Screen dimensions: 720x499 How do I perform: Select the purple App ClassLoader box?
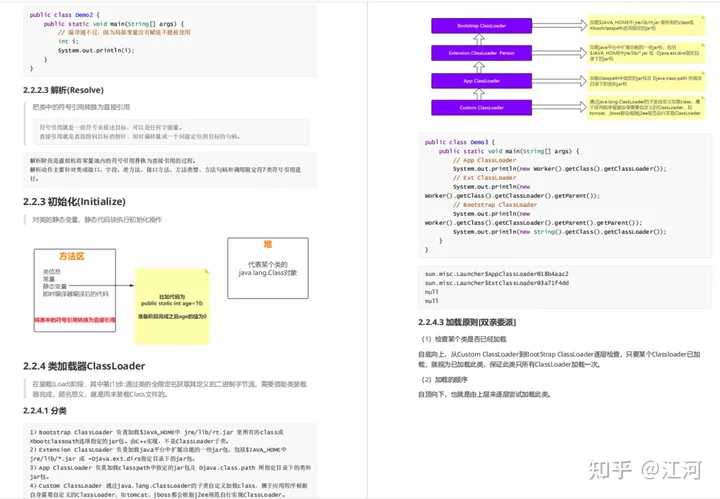click(481, 81)
